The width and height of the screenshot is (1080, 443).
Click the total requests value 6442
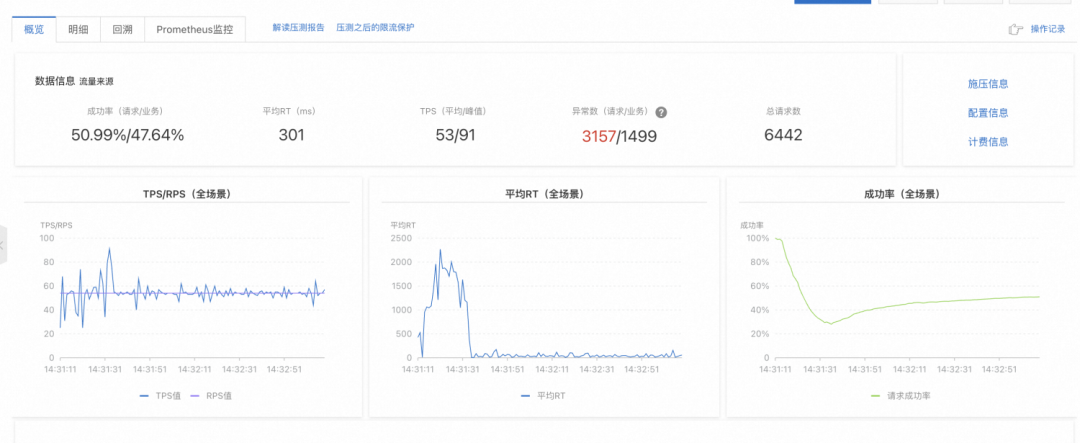[783, 135]
